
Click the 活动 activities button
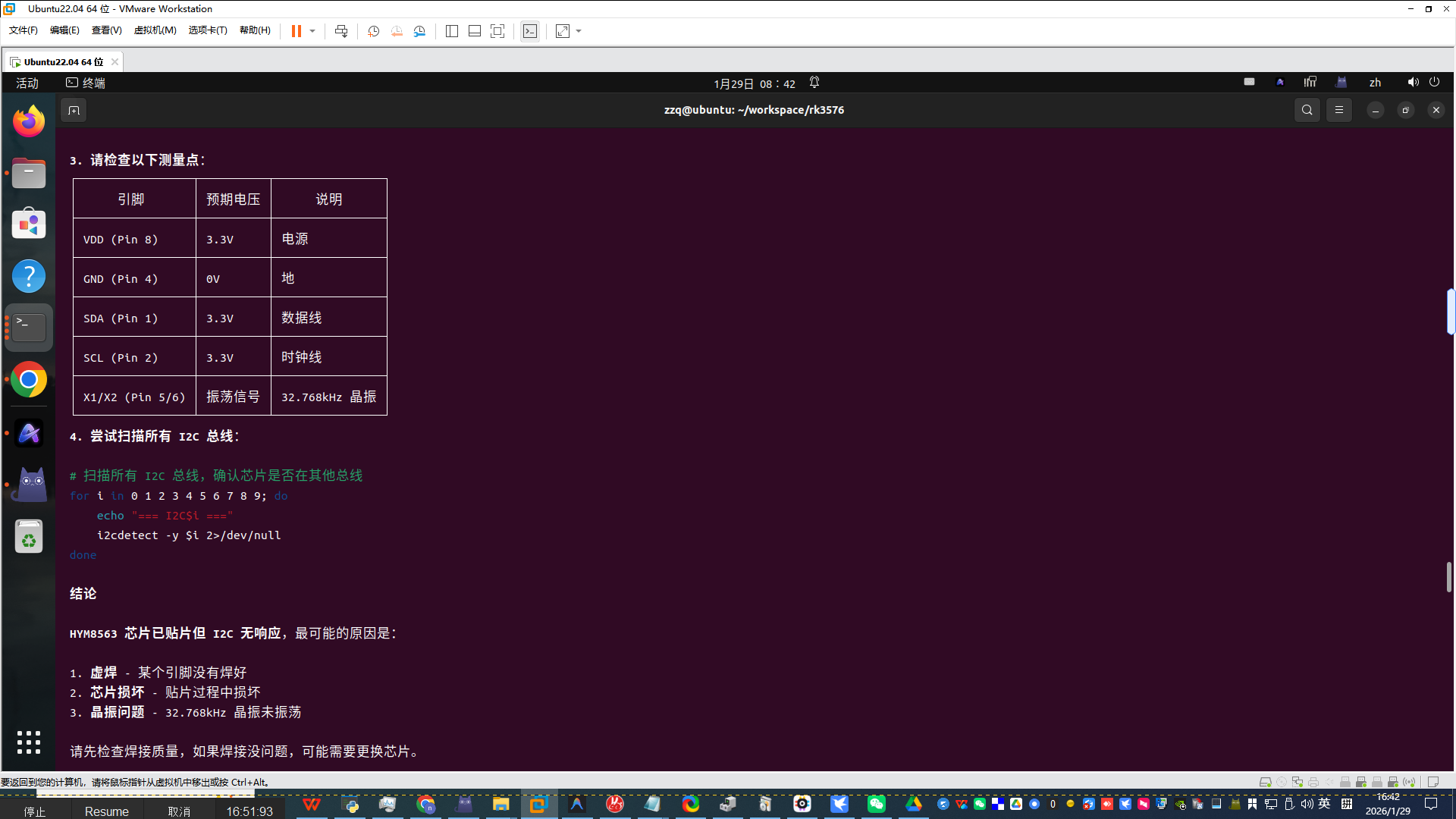27,83
